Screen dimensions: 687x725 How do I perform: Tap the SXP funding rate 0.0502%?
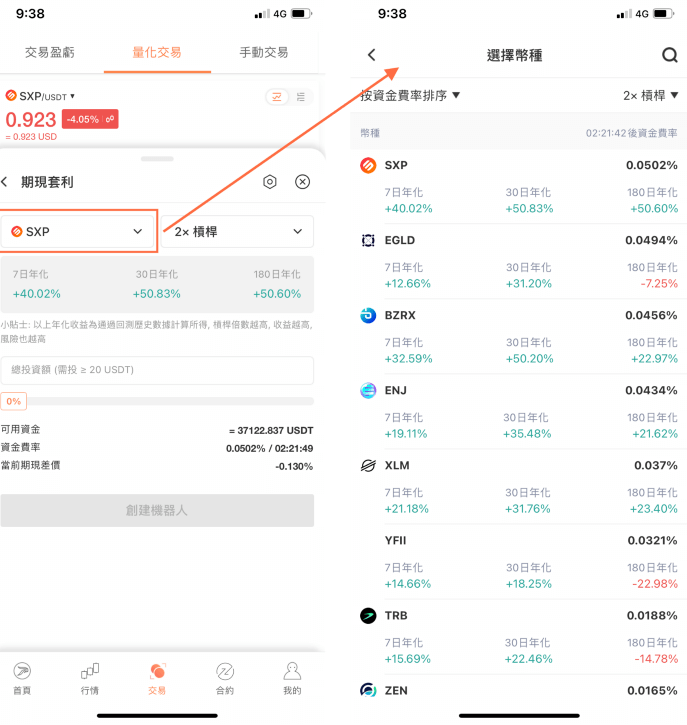tap(651, 165)
